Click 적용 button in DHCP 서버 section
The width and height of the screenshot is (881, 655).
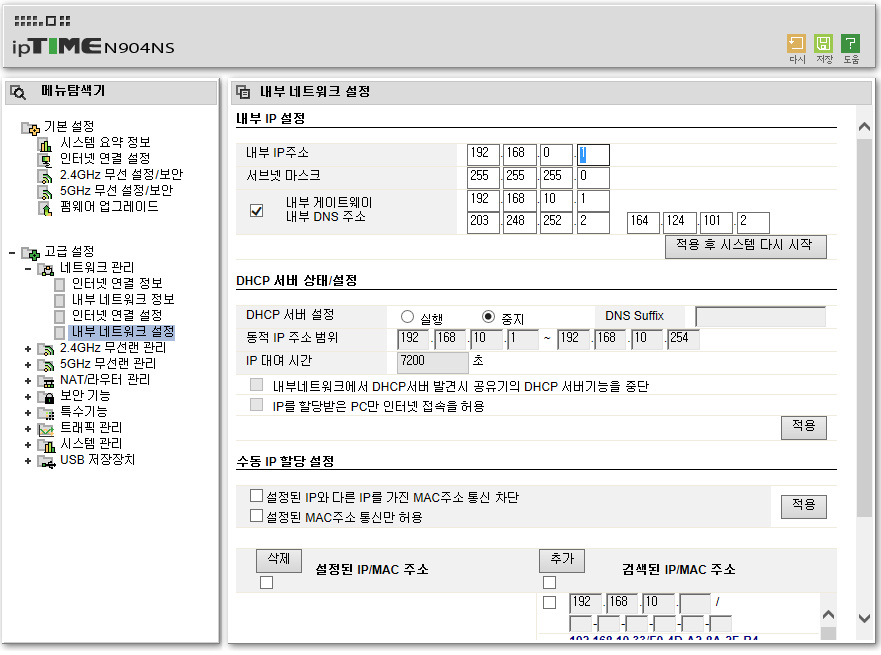coord(803,427)
